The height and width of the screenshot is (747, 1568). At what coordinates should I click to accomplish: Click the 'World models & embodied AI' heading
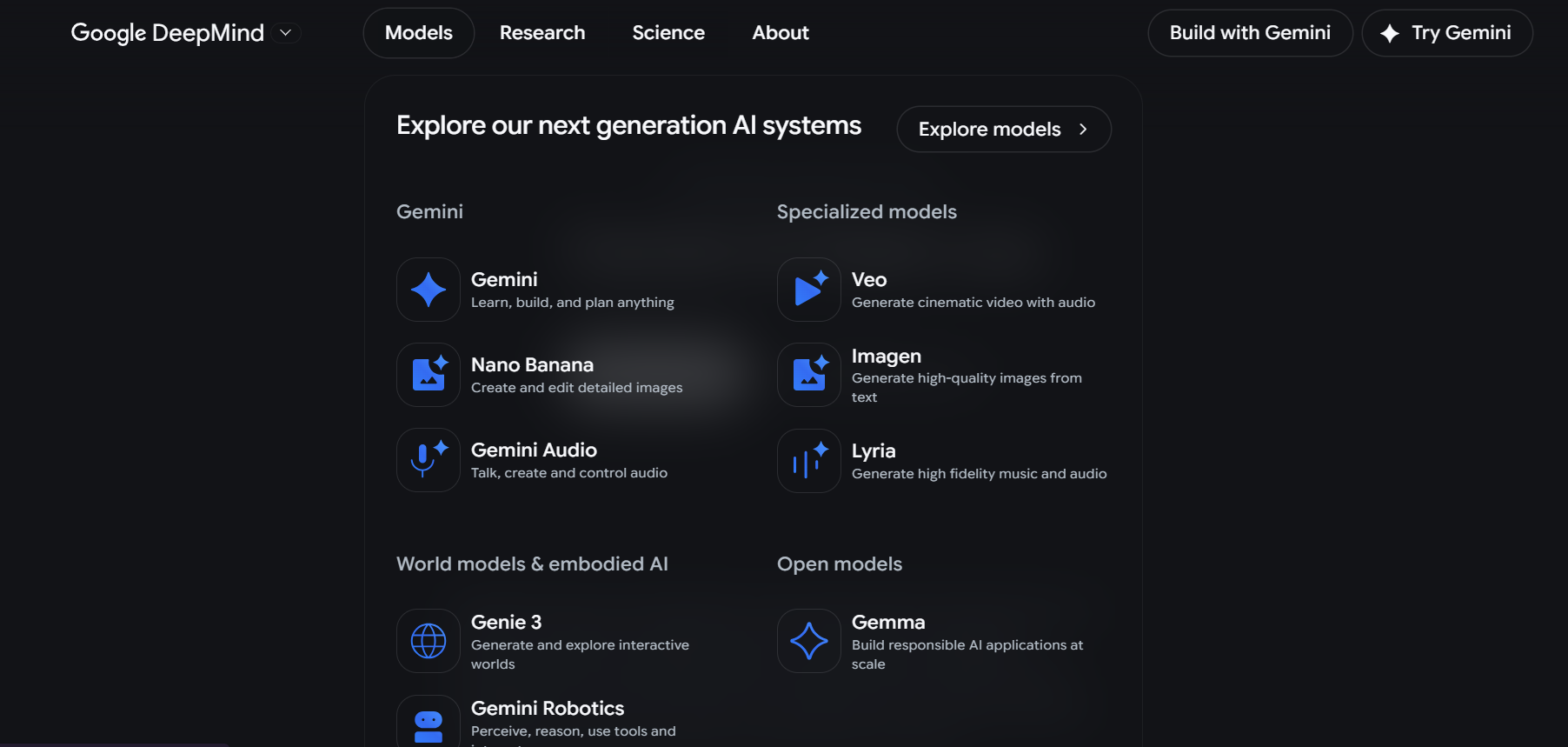(532, 564)
